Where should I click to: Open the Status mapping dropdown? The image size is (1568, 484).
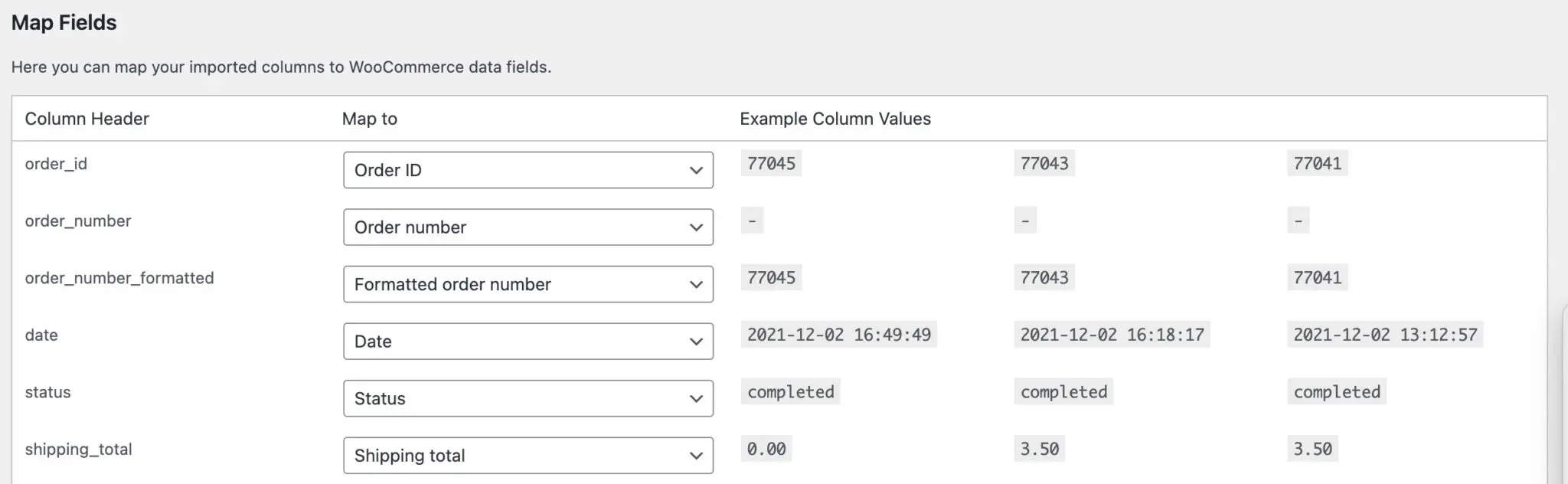tap(528, 398)
